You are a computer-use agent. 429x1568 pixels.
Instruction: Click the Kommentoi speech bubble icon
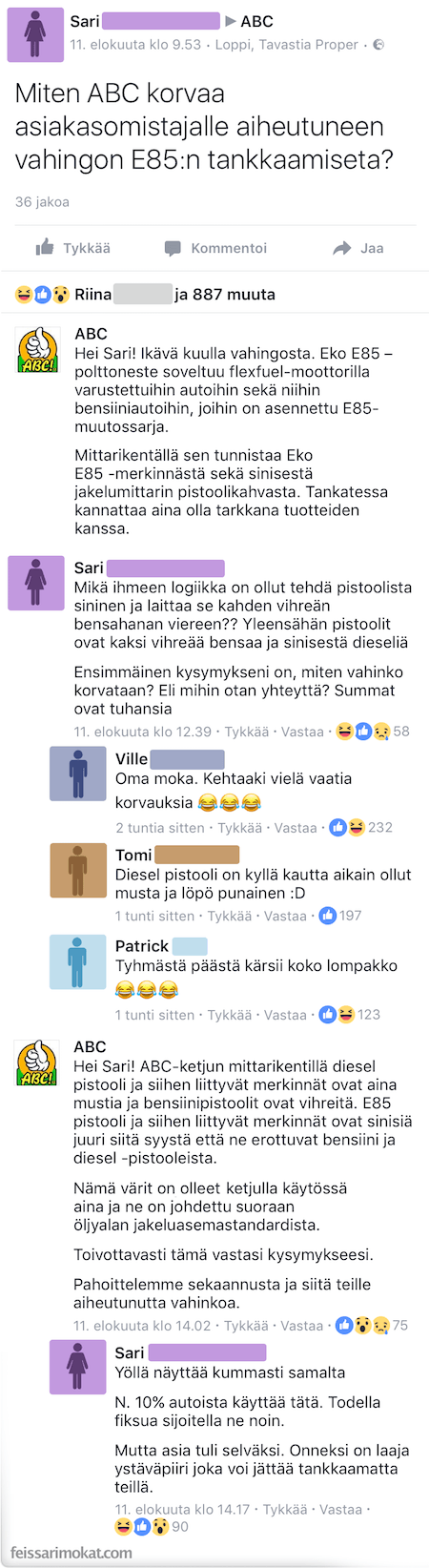click(173, 249)
